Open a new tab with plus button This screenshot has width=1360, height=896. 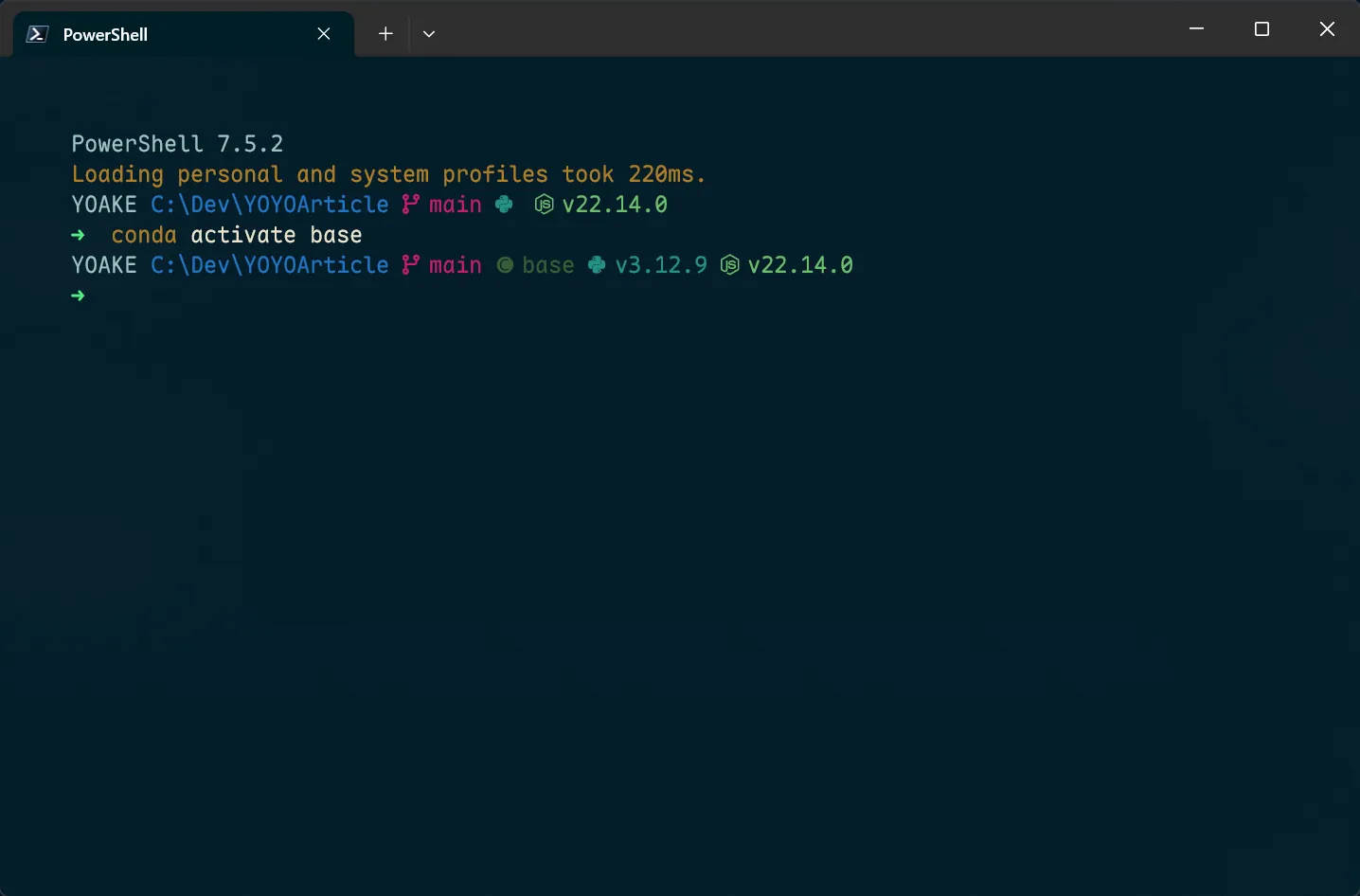385,34
